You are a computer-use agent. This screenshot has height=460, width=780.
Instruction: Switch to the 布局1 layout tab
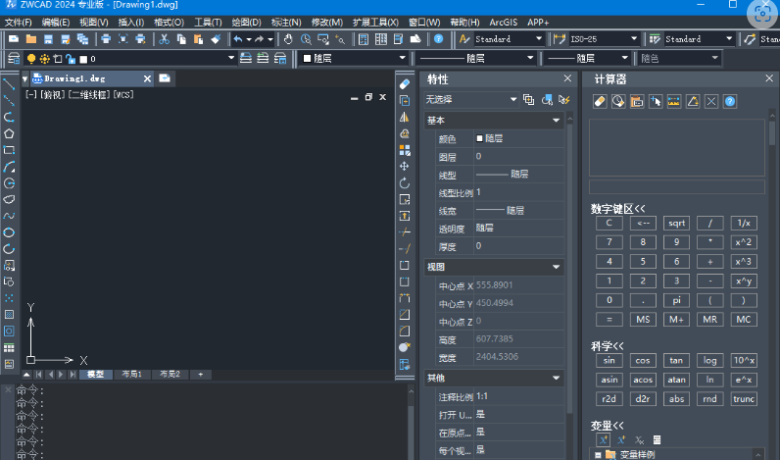click(x=132, y=374)
